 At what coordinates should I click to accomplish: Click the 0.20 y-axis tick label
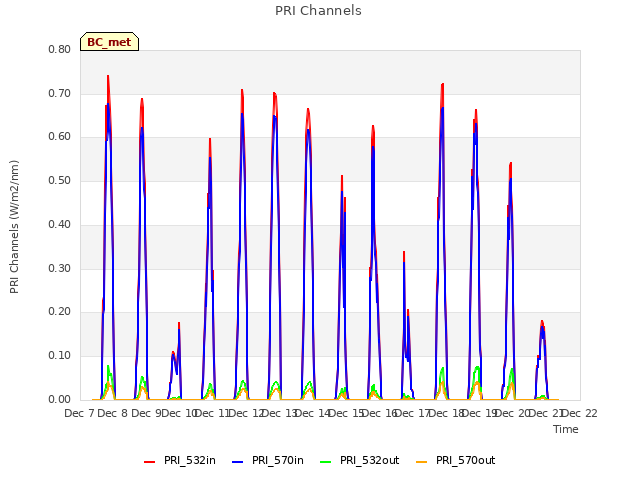tap(59, 311)
